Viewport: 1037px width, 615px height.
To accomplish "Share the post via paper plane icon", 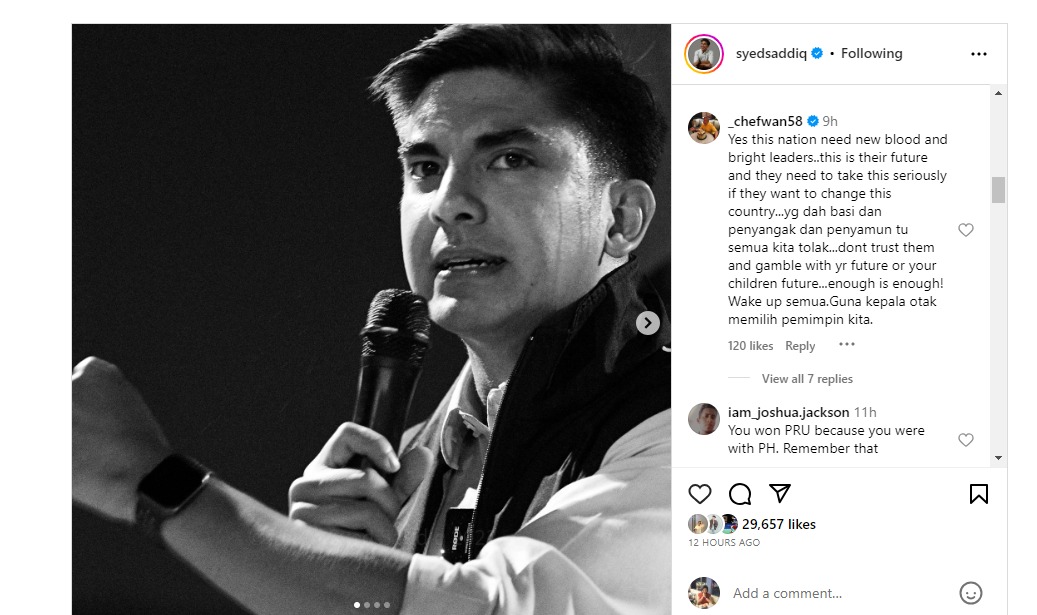I will (x=780, y=493).
